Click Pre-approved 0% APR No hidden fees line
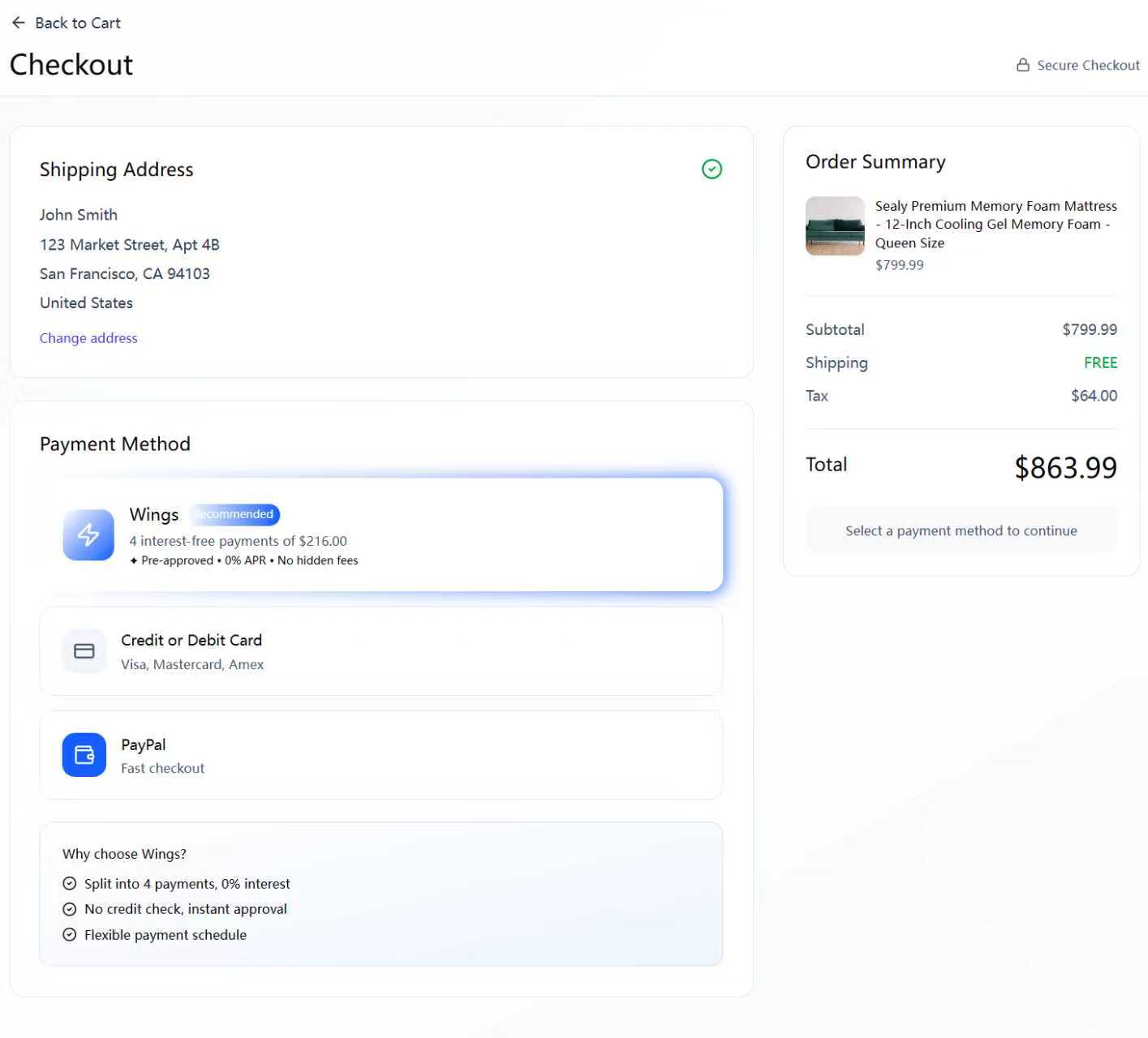This screenshot has height=1038, width=1148. [x=243, y=560]
